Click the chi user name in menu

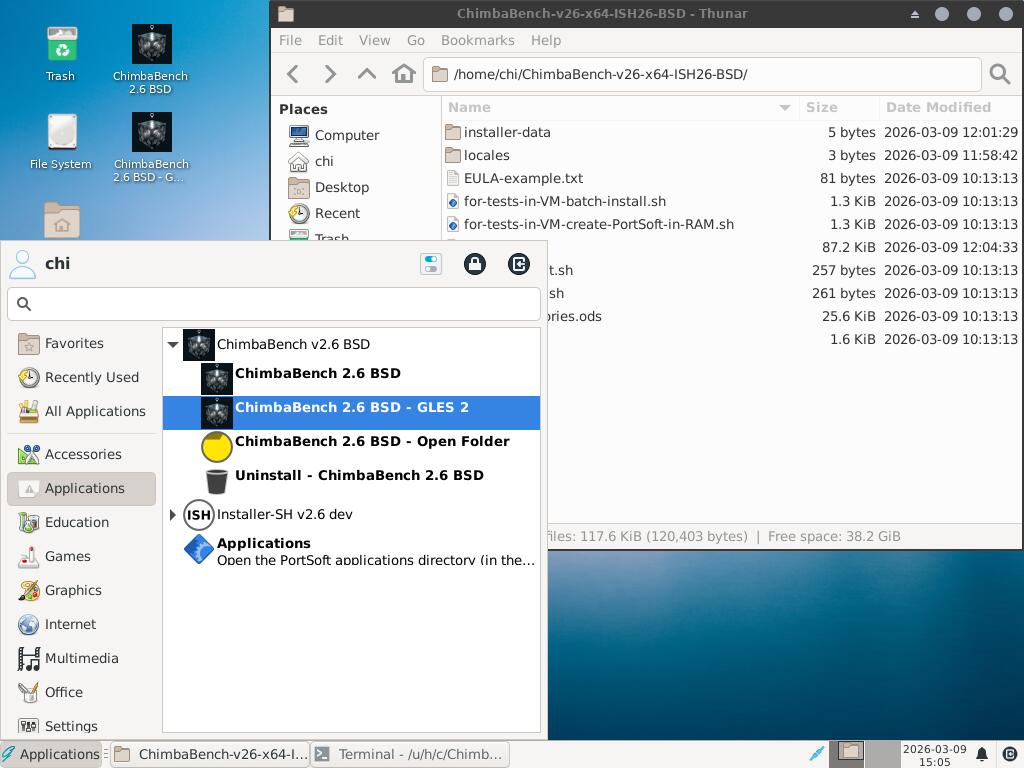click(x=57, y=264)
